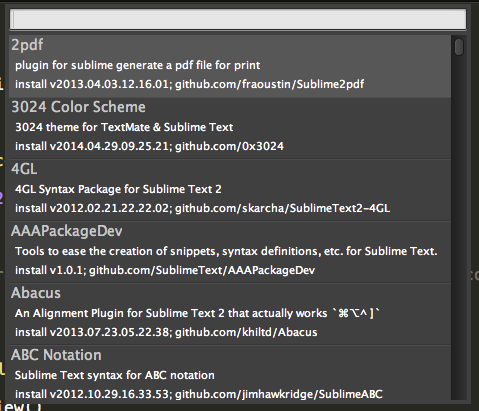Screen dimensions: 479x411
Task: Click 'Sublime Text syntax for ABC notation' description
Action: pos(115,375)
